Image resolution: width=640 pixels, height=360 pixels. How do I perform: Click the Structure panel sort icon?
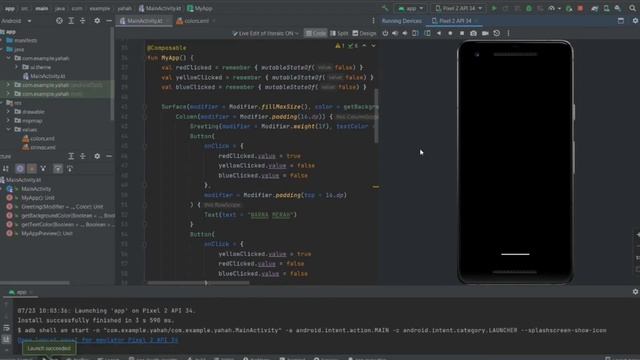(6, 168)
